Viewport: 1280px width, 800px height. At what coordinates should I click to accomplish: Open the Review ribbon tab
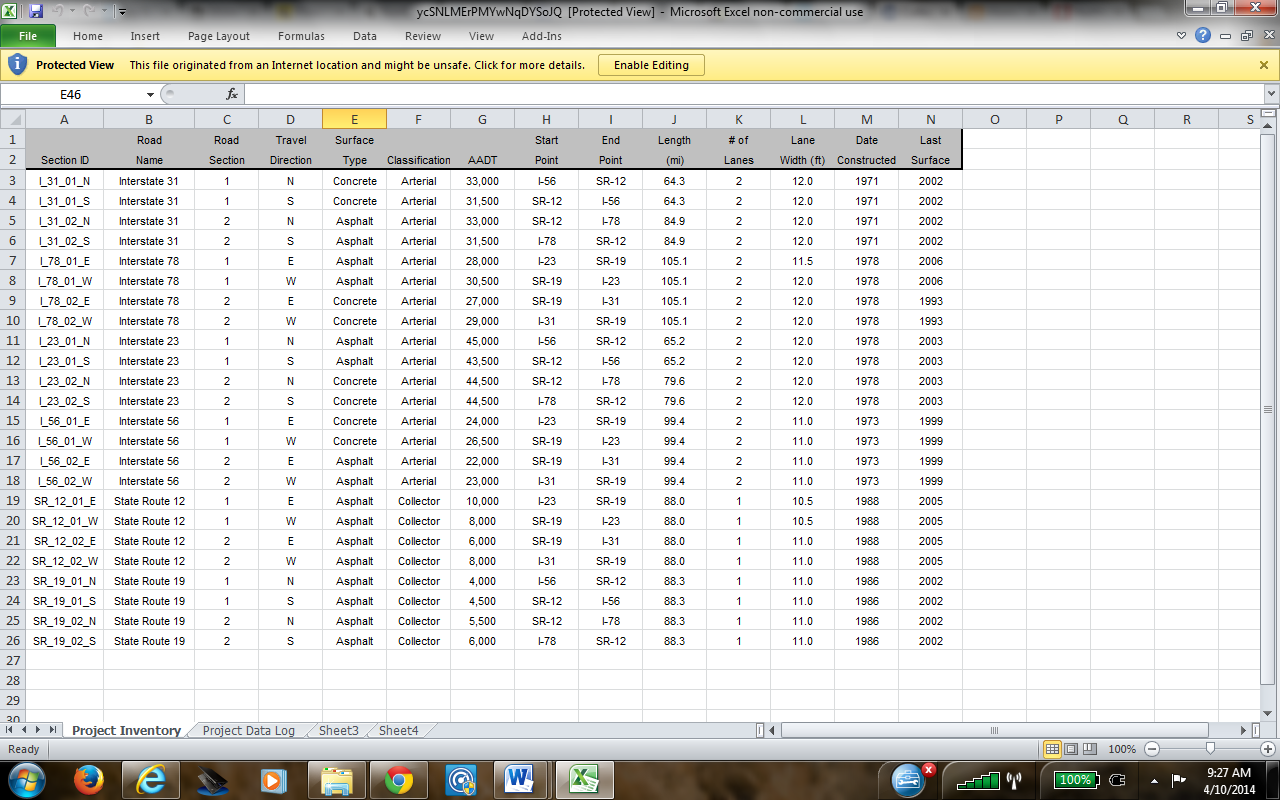pyautogui.click(x=423, y=36)
